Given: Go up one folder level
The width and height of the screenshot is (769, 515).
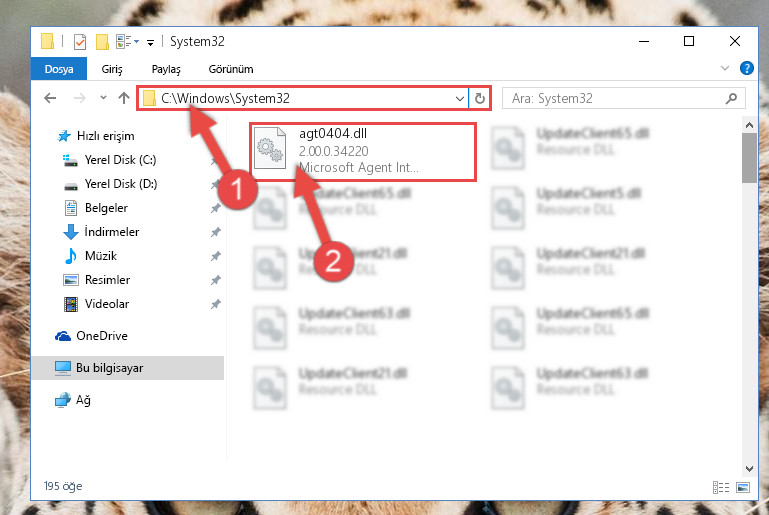Looking at the screenshot, I should pyautogui.click(x=124, y=98).
